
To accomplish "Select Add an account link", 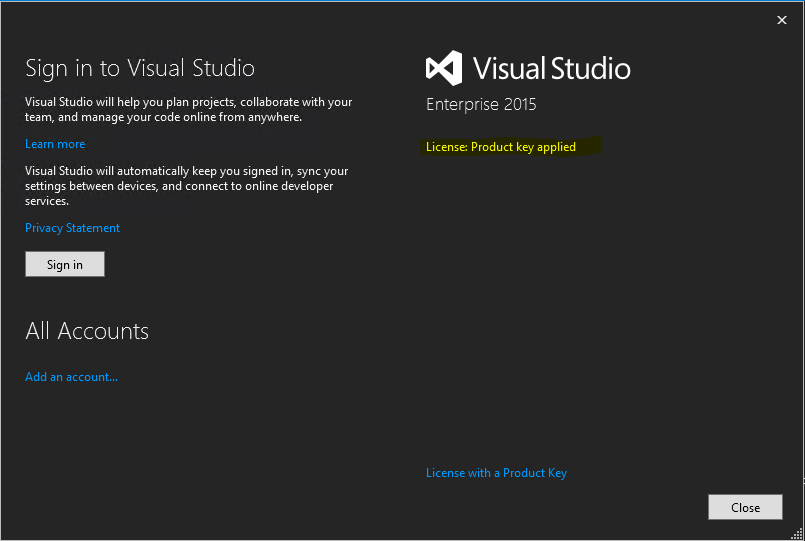I will [x=71, y=377].
